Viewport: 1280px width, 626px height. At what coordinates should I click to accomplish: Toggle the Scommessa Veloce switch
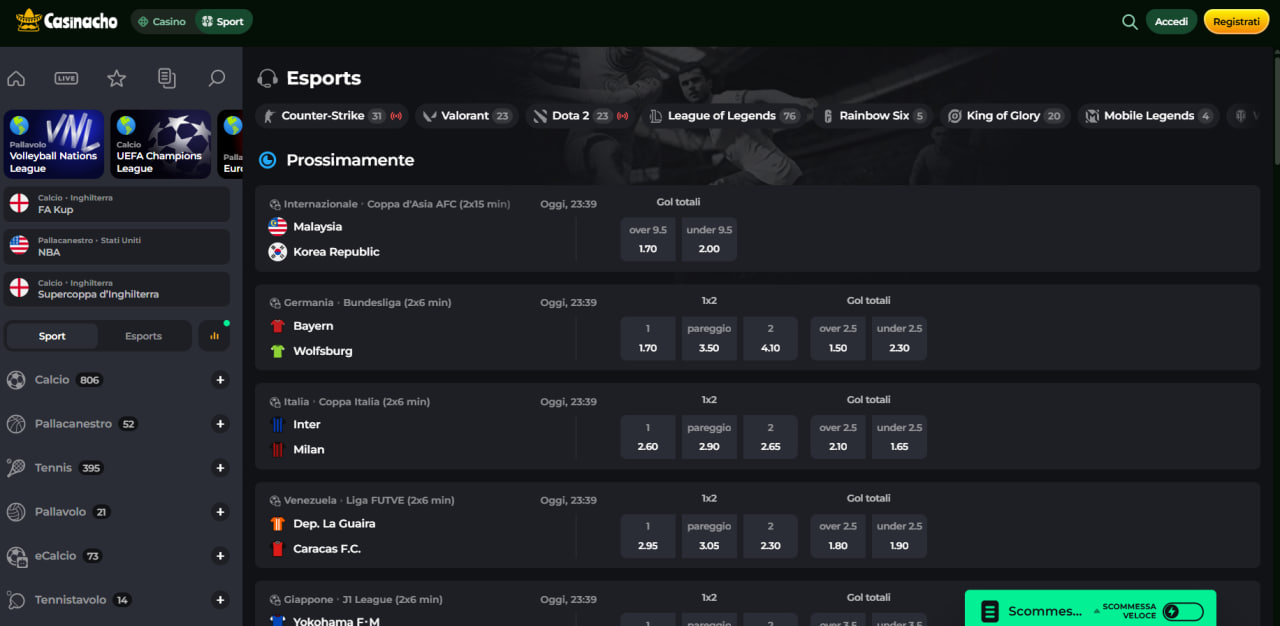click(1183, 611)
